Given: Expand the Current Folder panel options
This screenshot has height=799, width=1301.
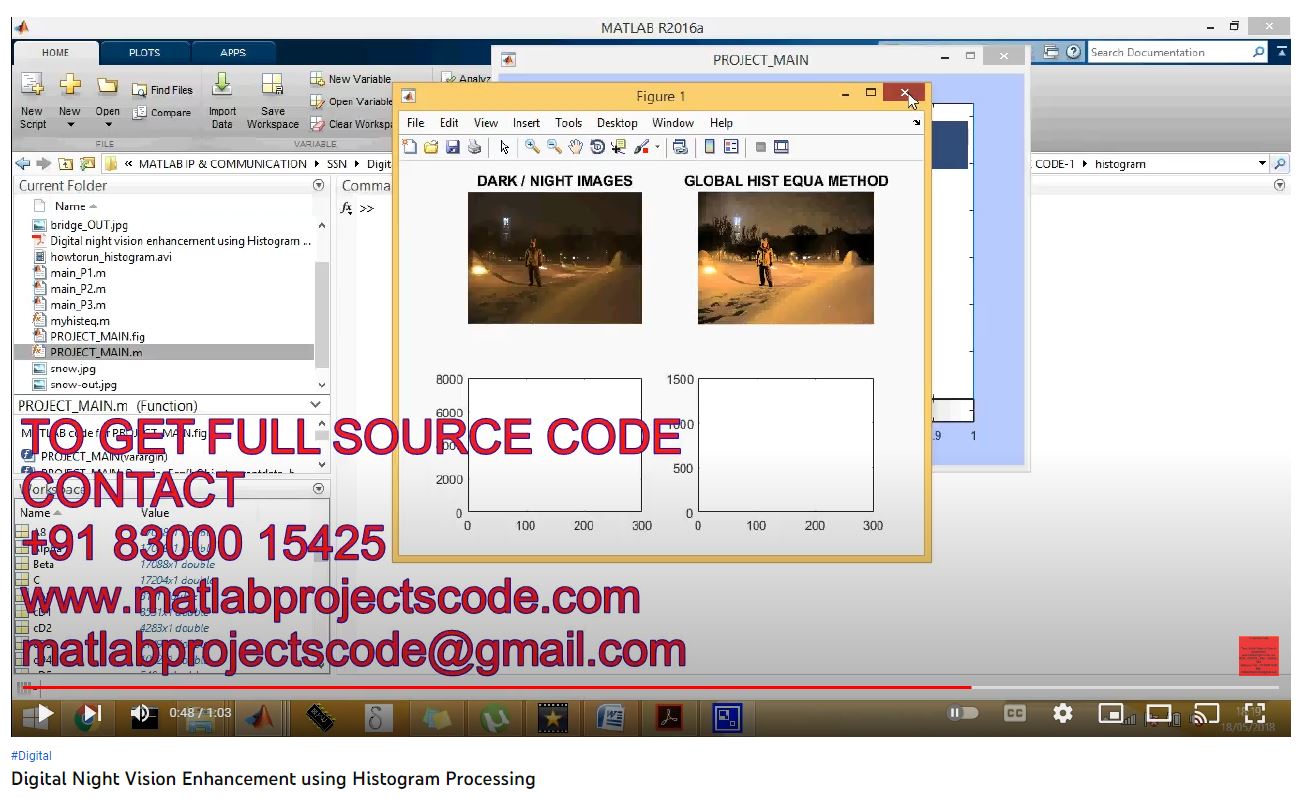Looking at the screenshot, I should pyautogui.click(x=319, y=185).
